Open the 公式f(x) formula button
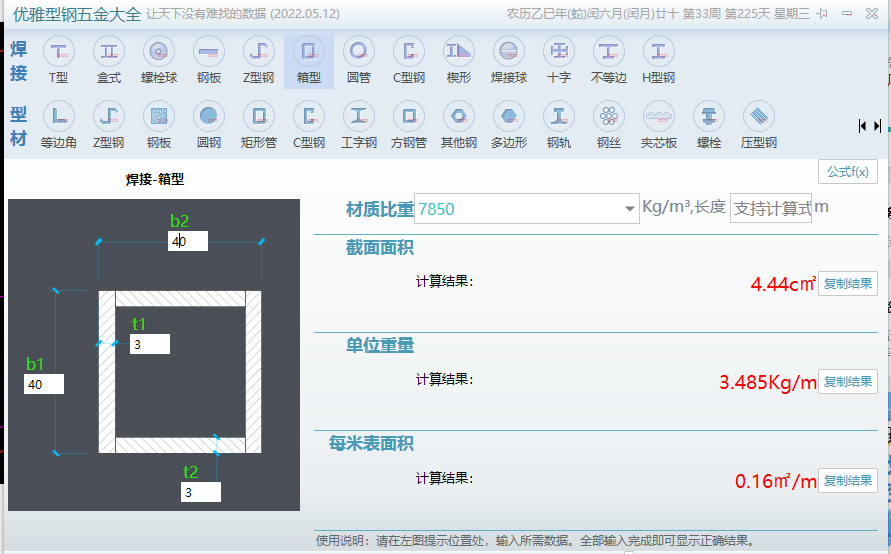The image size is (891, 554). click(x=848, y=172)
